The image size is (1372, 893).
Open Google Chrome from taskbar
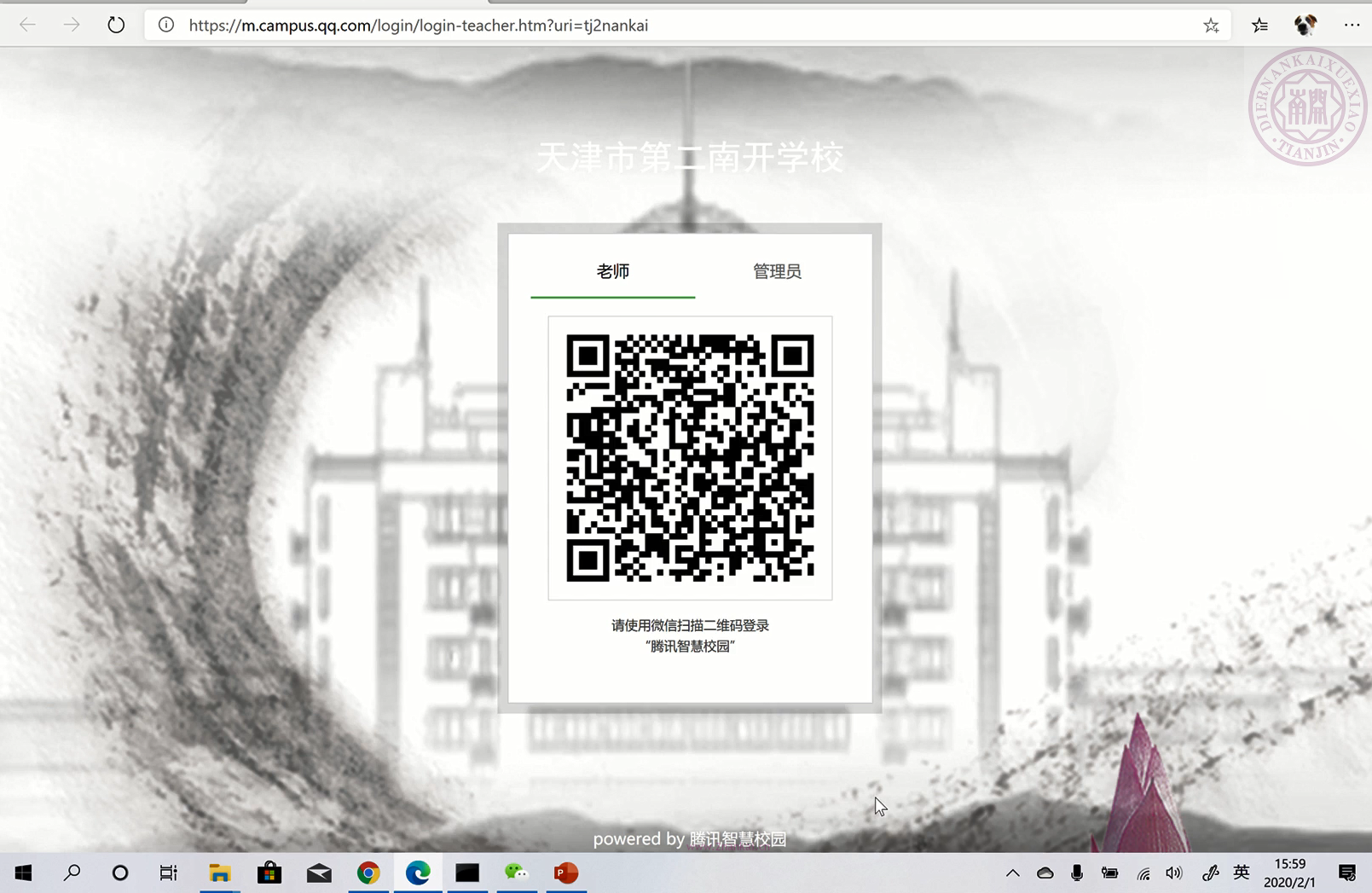click(368, 873)
